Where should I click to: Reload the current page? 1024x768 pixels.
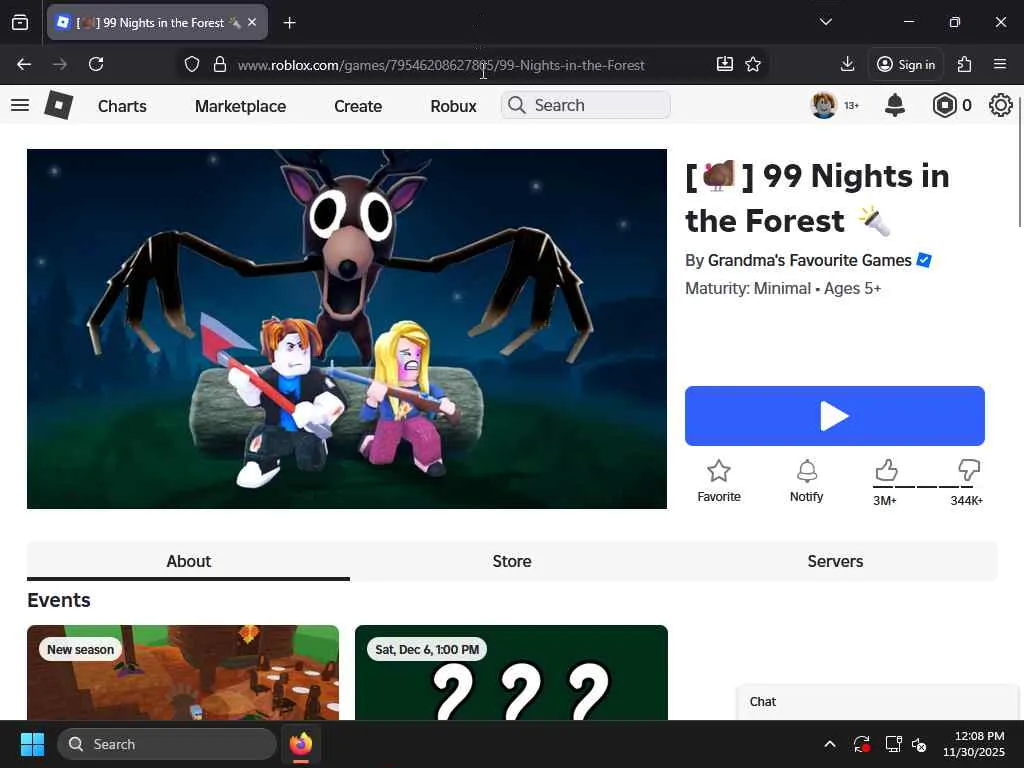pyautogui.click(x=96, y=64)
